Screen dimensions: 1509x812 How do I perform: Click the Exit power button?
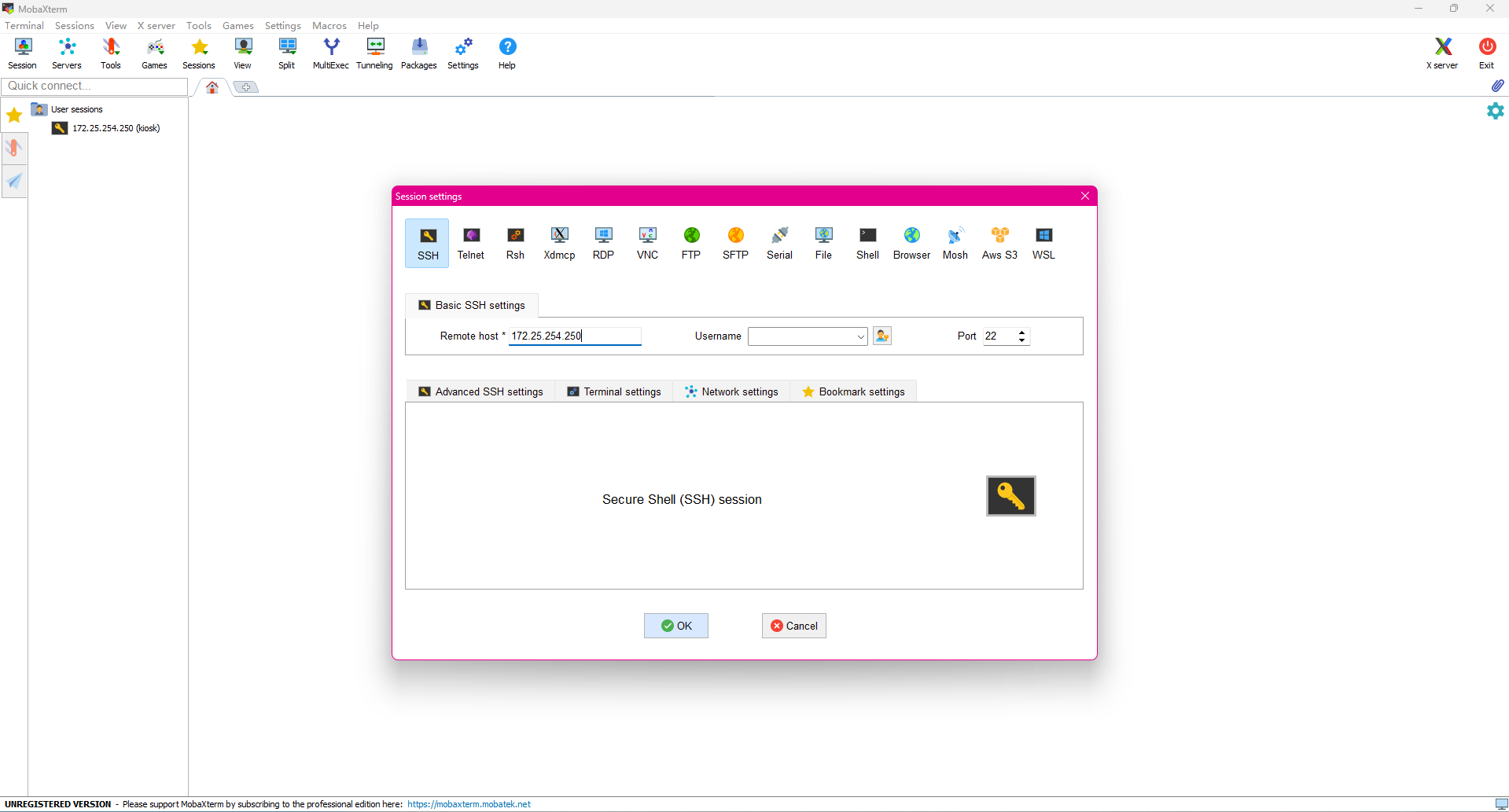tap(1486, 53)
